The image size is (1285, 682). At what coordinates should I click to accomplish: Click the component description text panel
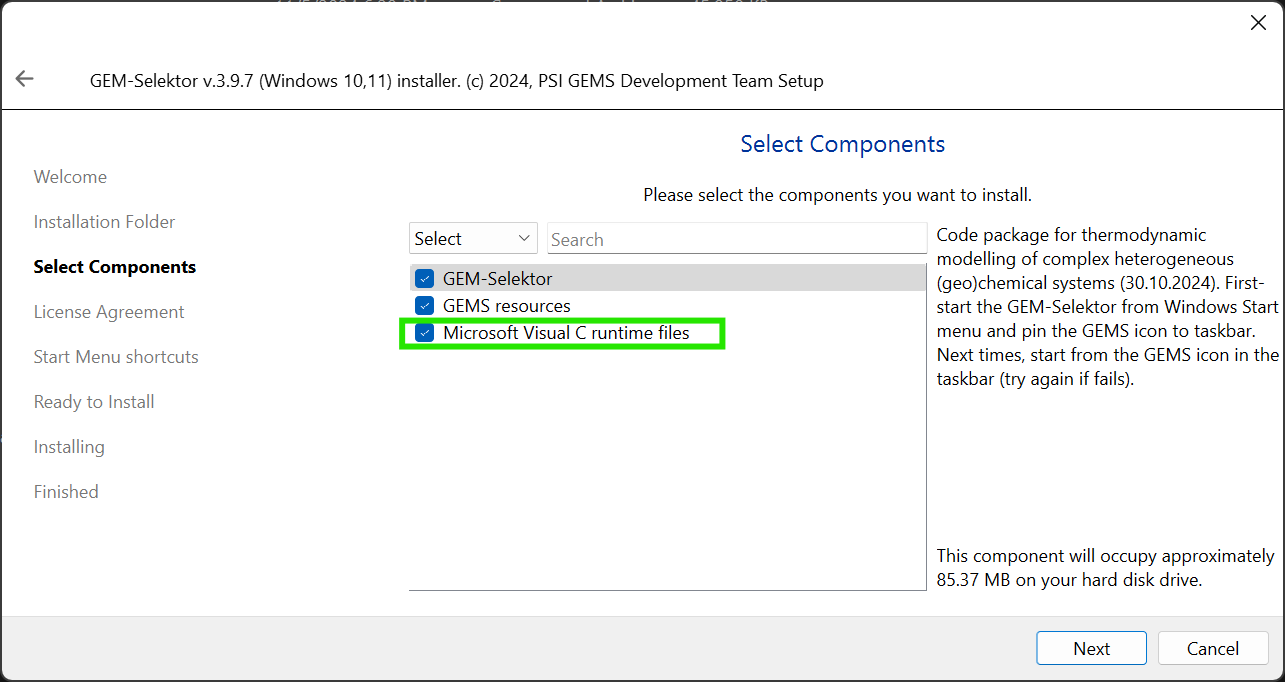coord(1107,307)
